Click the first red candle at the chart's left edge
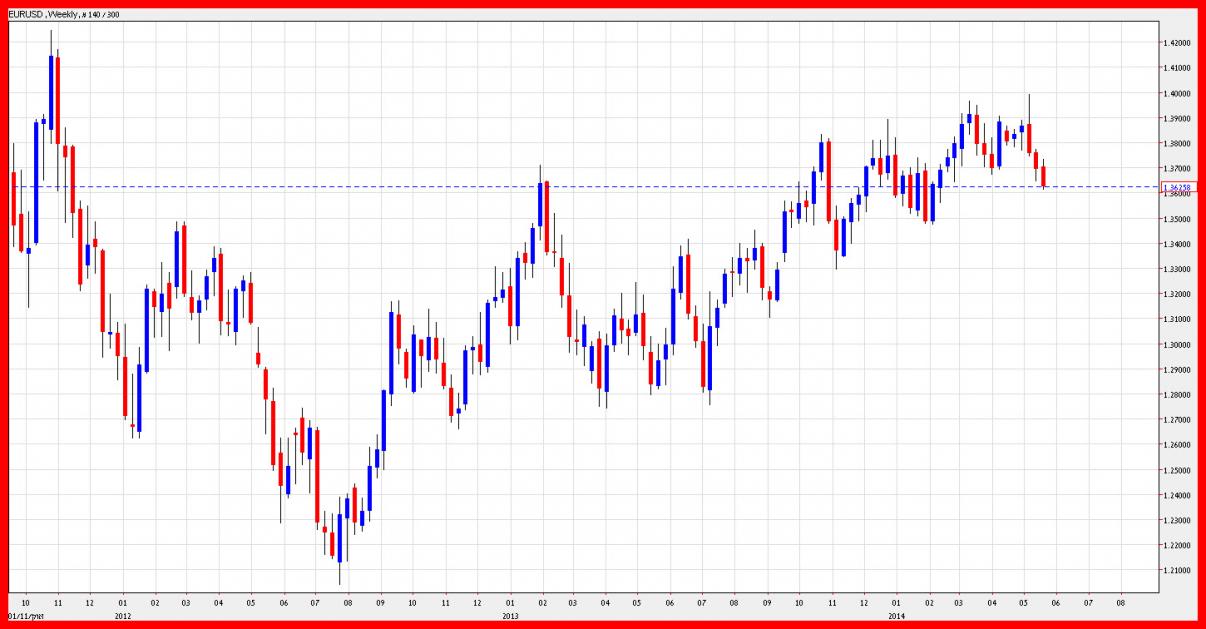The height and width of the screenshot is (629, 1206). [13, 198]
